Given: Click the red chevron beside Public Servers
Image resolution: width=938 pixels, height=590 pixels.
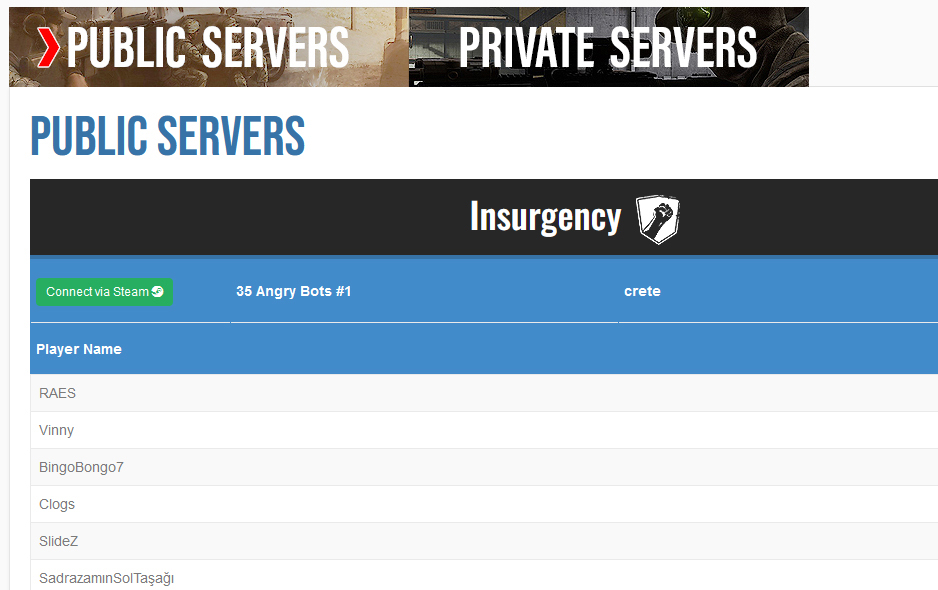Looking at the screenshot, I should [47, 47].
